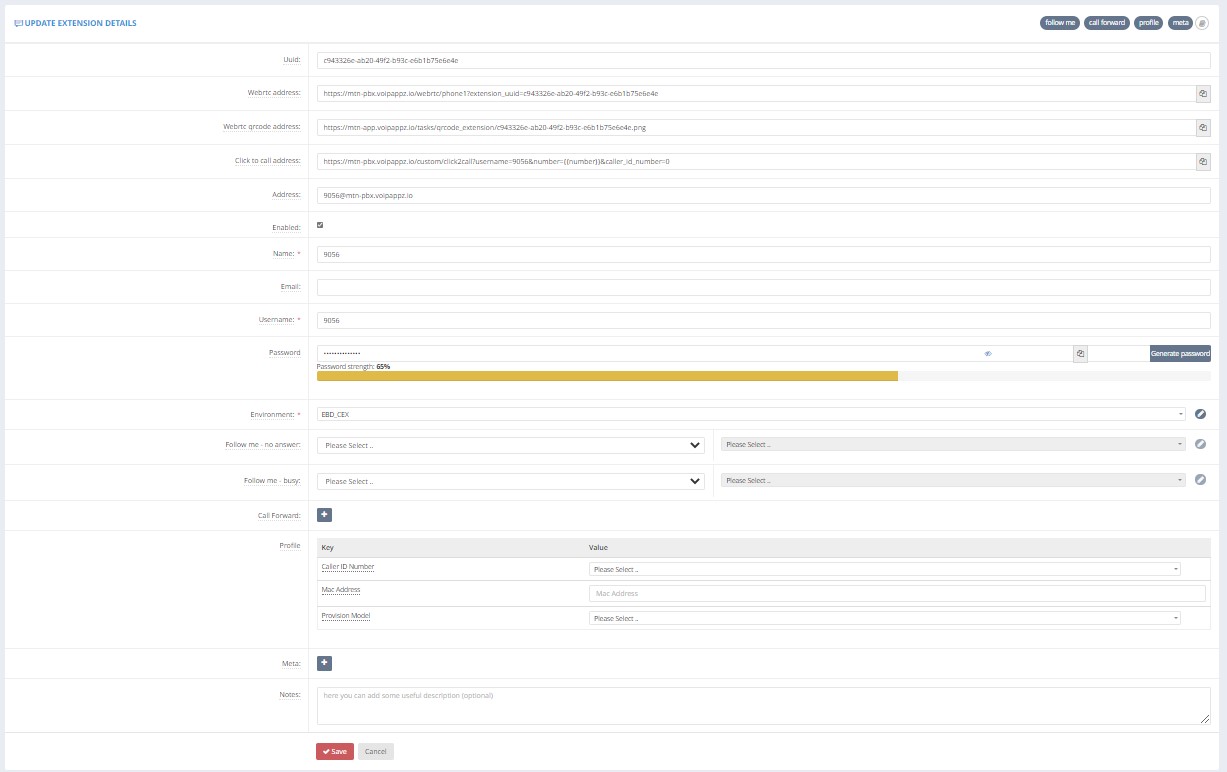Viewport: 1227px width, 772px height.
Task: Save the extension details
Action: 335,751
